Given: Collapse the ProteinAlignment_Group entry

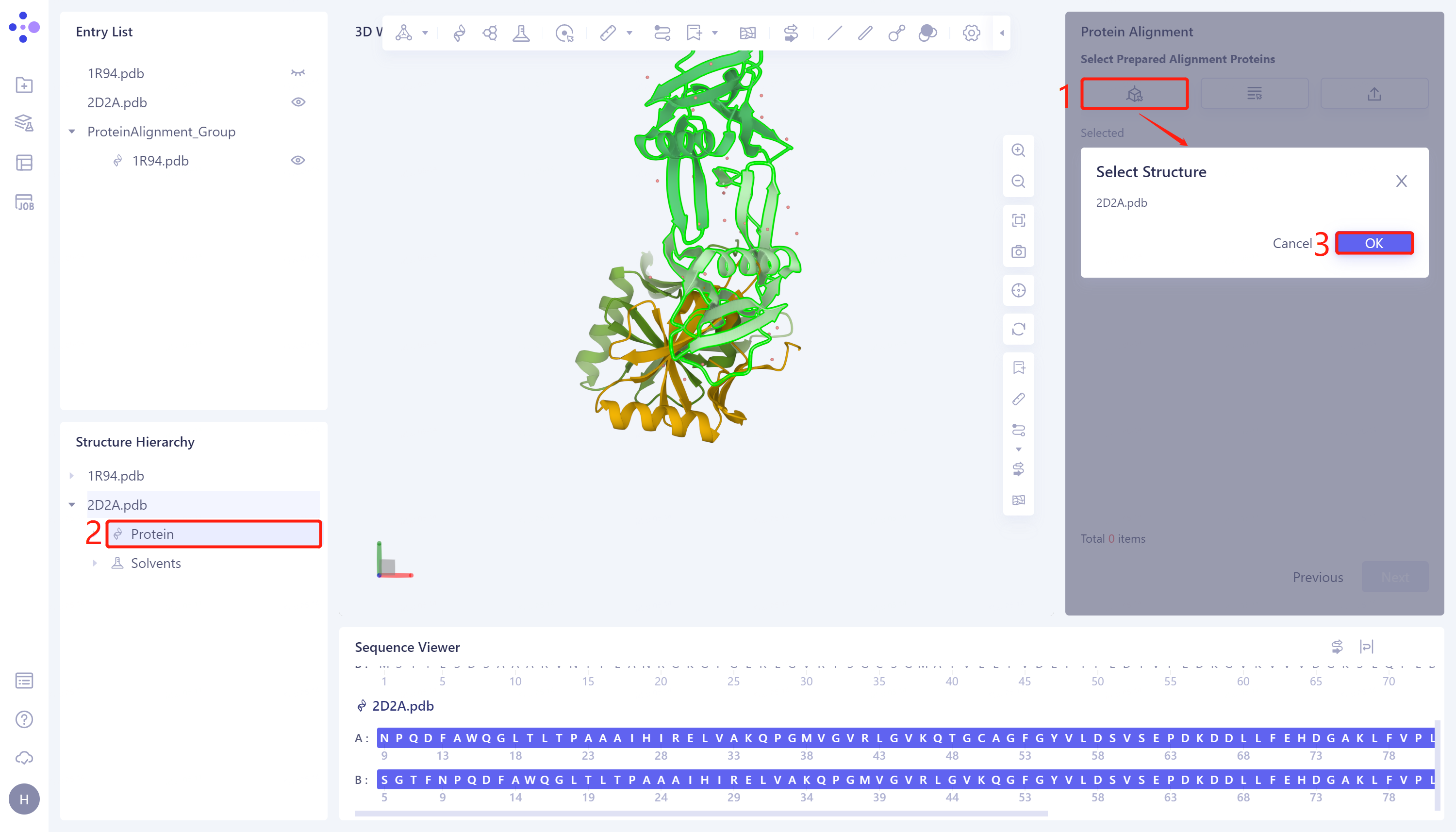Looking at the screenshot, I should tap(71, 131).
